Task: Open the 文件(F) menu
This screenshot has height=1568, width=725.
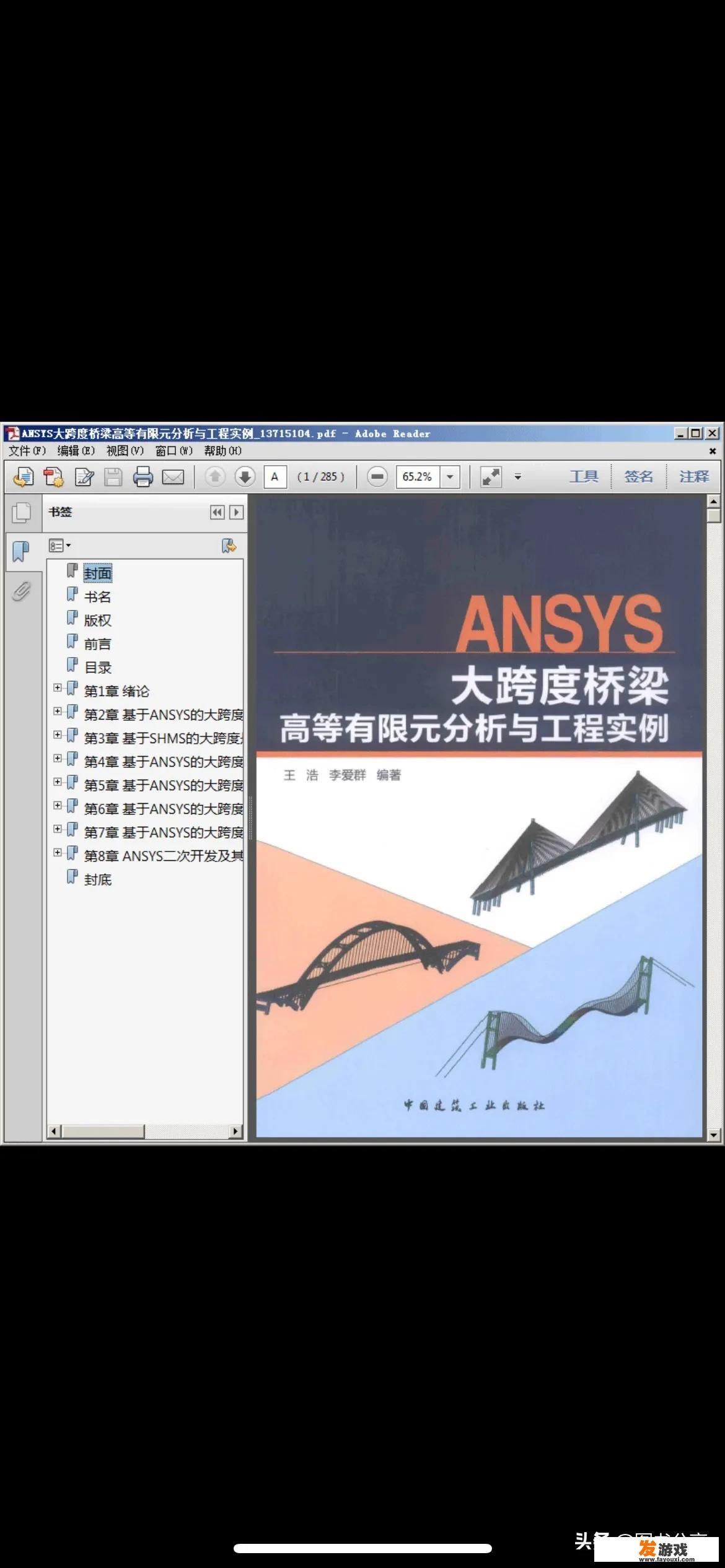Action: click(27, 451)
